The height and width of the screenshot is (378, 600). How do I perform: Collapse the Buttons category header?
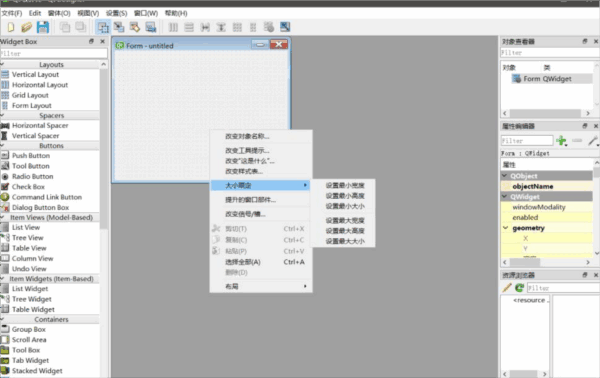[2, 145]
